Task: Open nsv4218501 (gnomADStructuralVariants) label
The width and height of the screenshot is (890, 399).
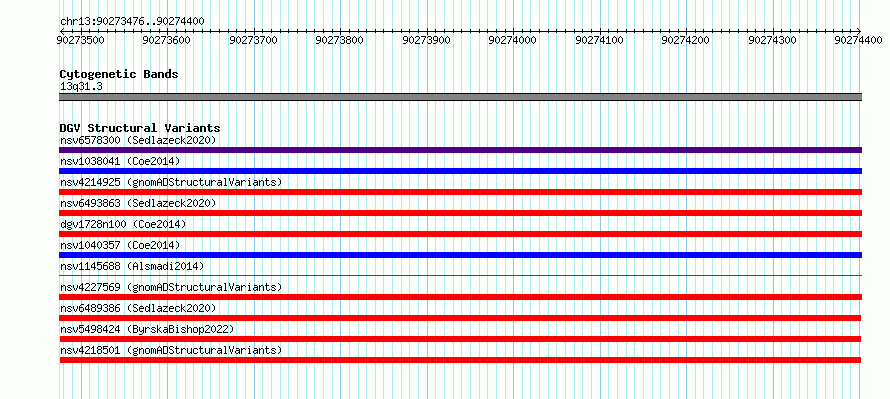Action: click(171, 350)
